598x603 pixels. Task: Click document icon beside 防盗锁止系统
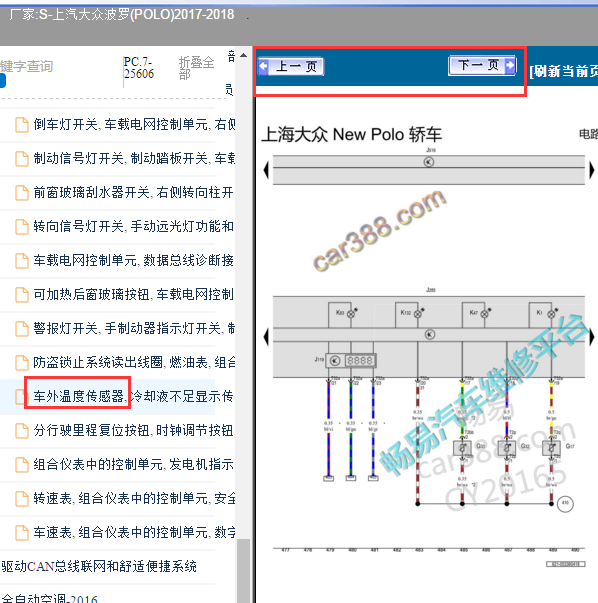(22, 362)
